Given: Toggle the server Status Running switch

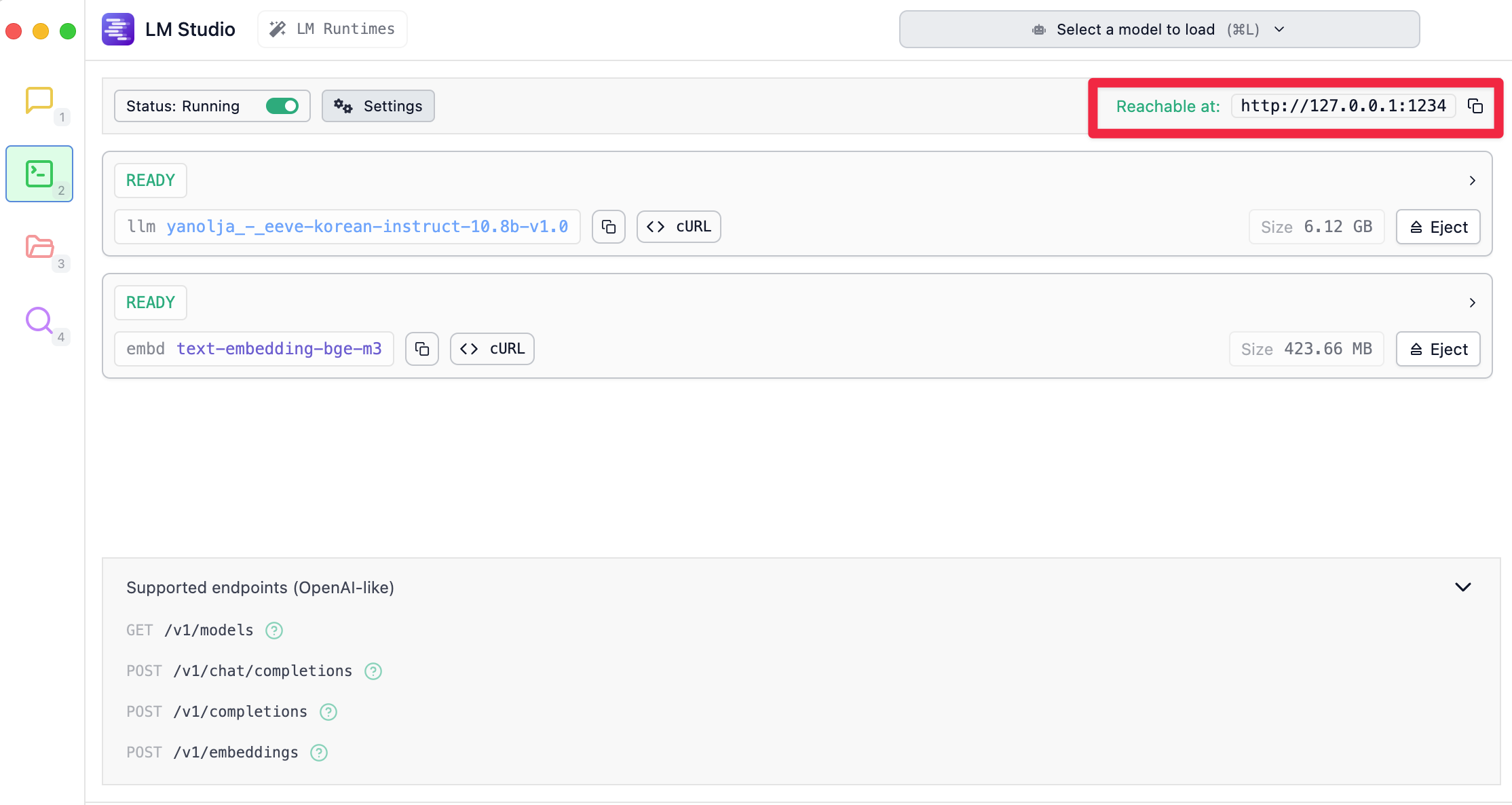Looking at the screenshot, I should [x=282, y=106].
